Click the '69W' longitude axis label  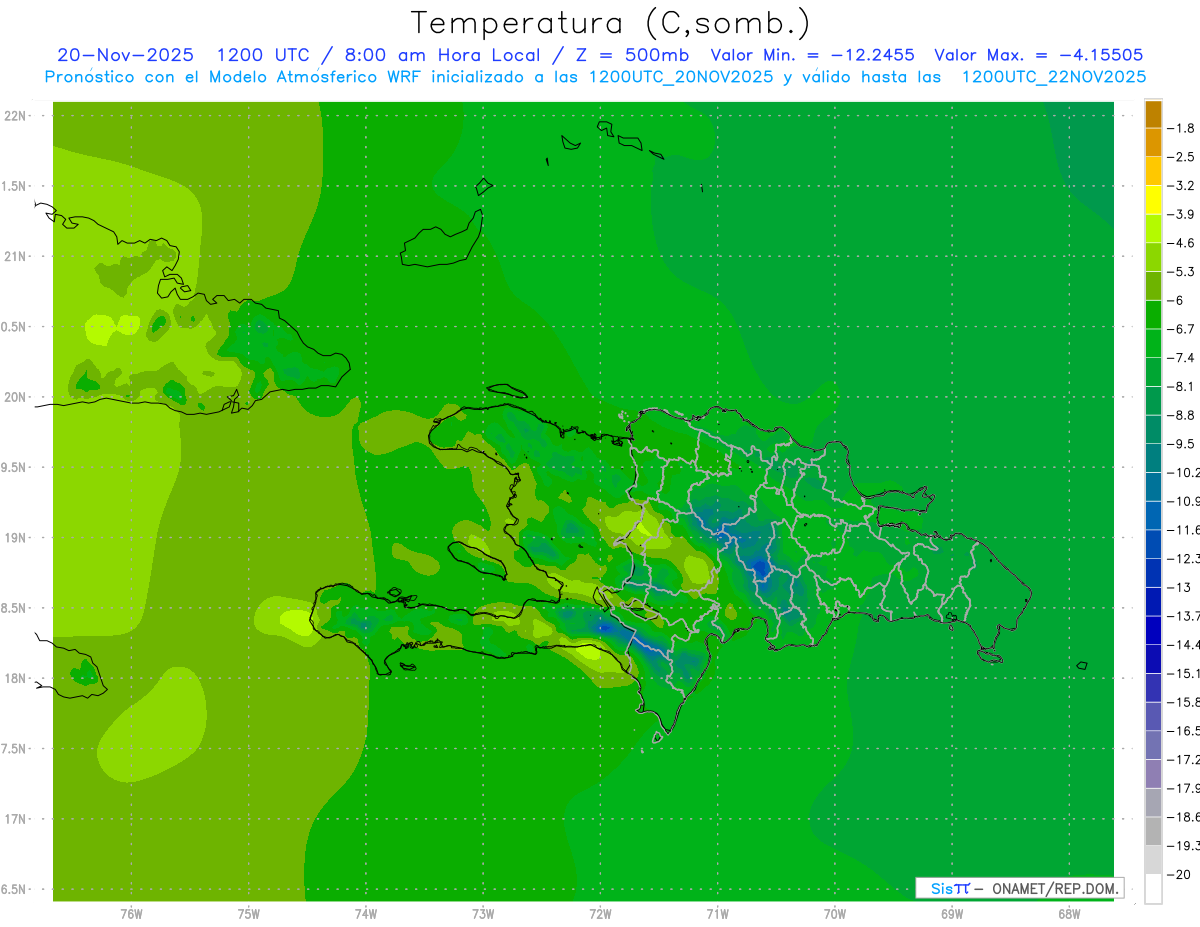(x=952, y=913)
